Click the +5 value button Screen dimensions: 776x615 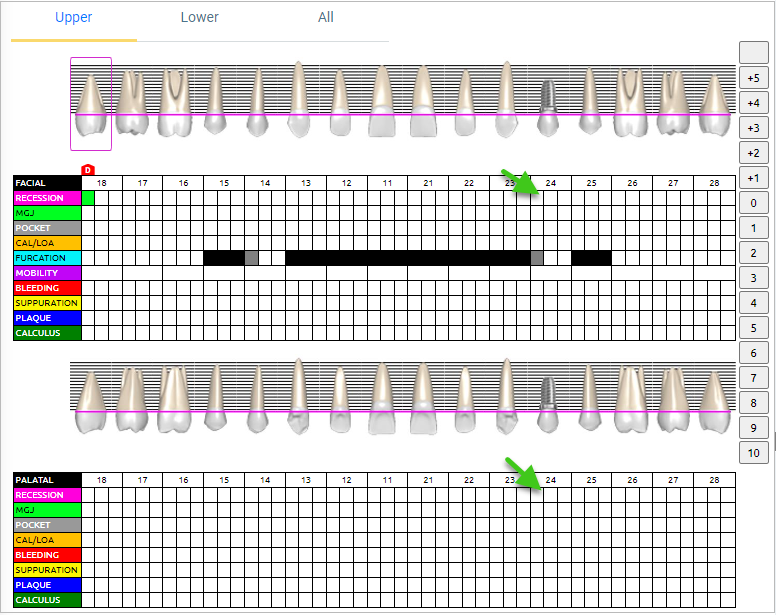753,78
